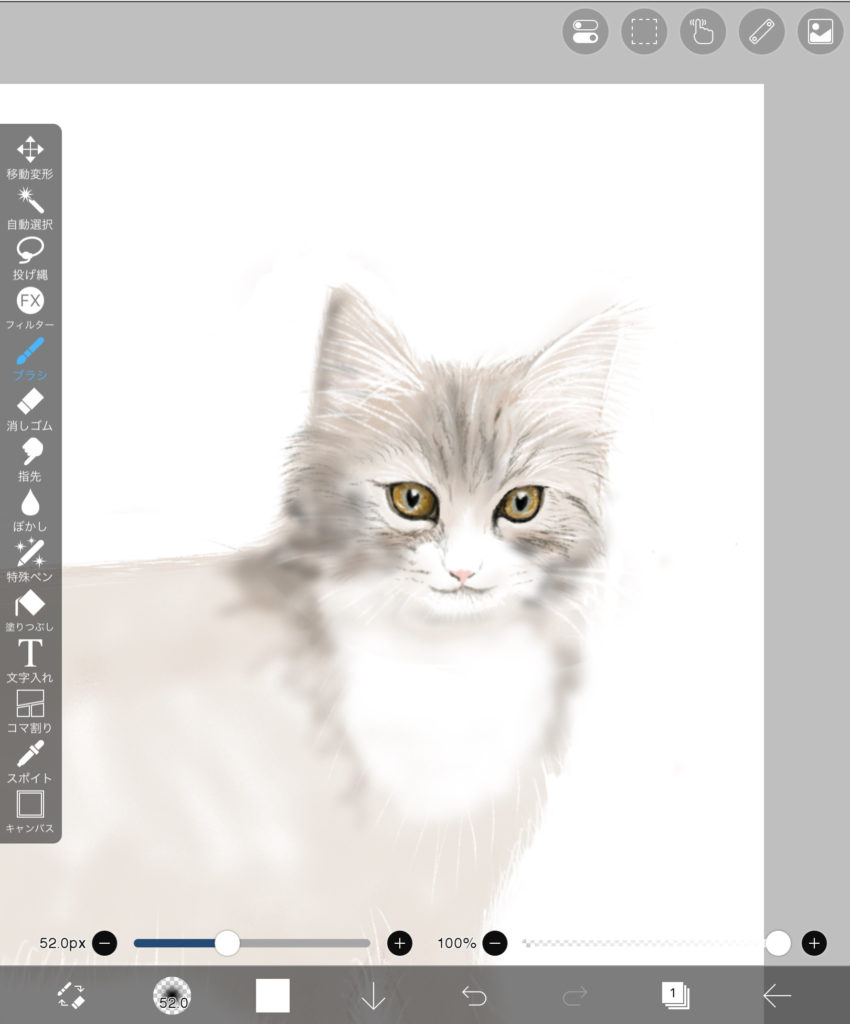Open the layers panel showing 1
The image size is (850, 1024).
pos(675,995)
